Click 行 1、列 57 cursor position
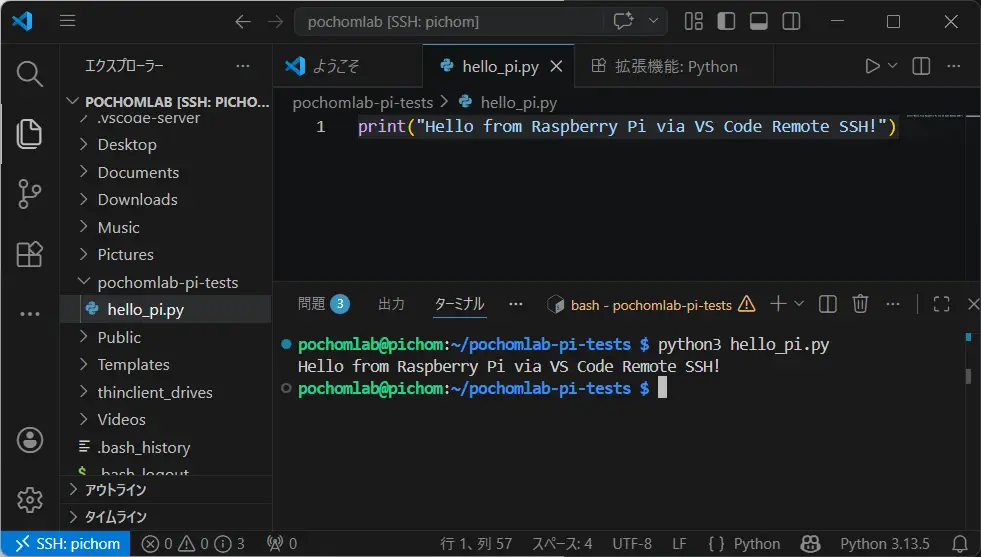 point(475,543)
